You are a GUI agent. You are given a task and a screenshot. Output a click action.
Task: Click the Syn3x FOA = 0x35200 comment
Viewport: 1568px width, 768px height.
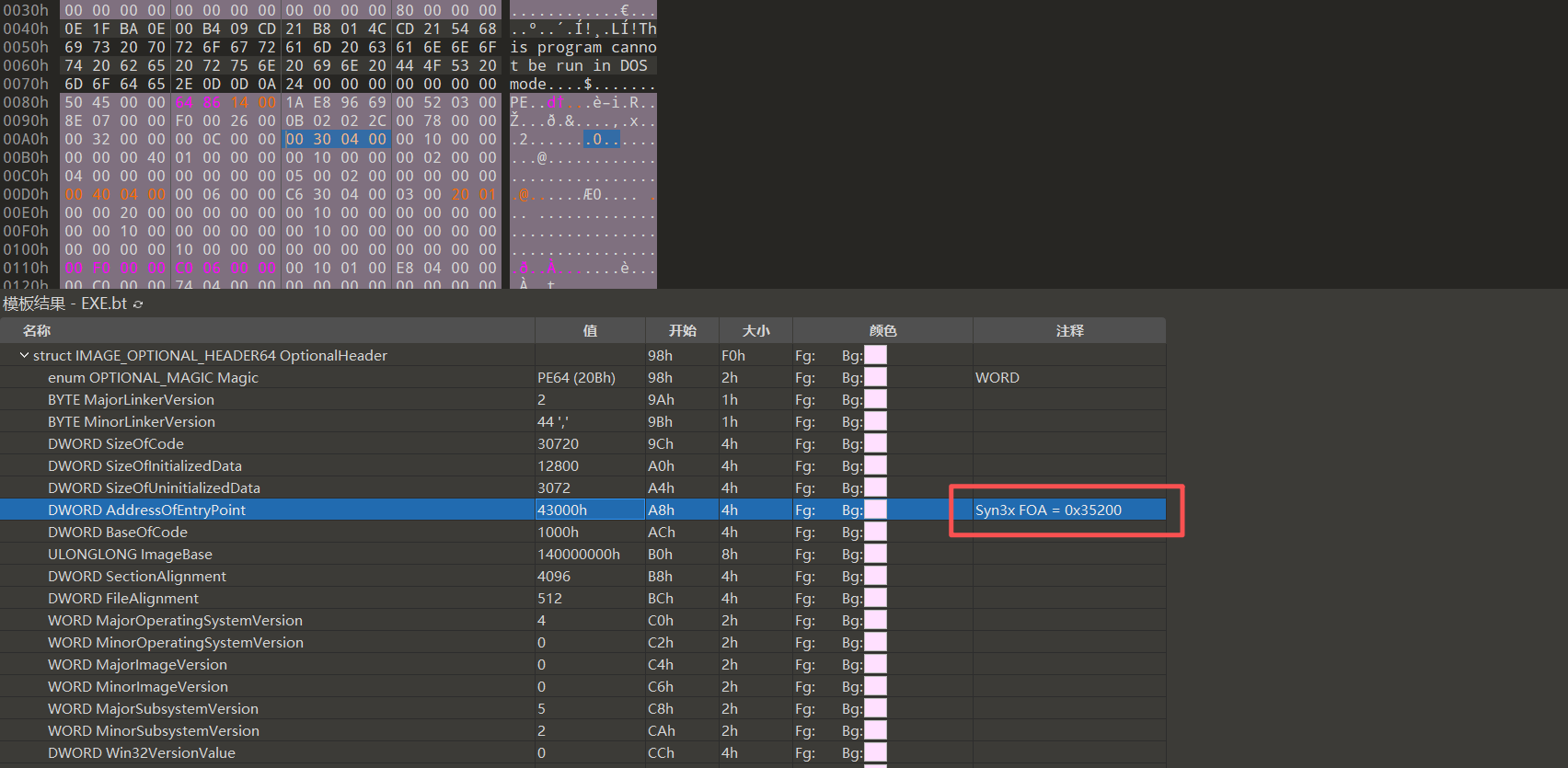tap(1048, 510)
